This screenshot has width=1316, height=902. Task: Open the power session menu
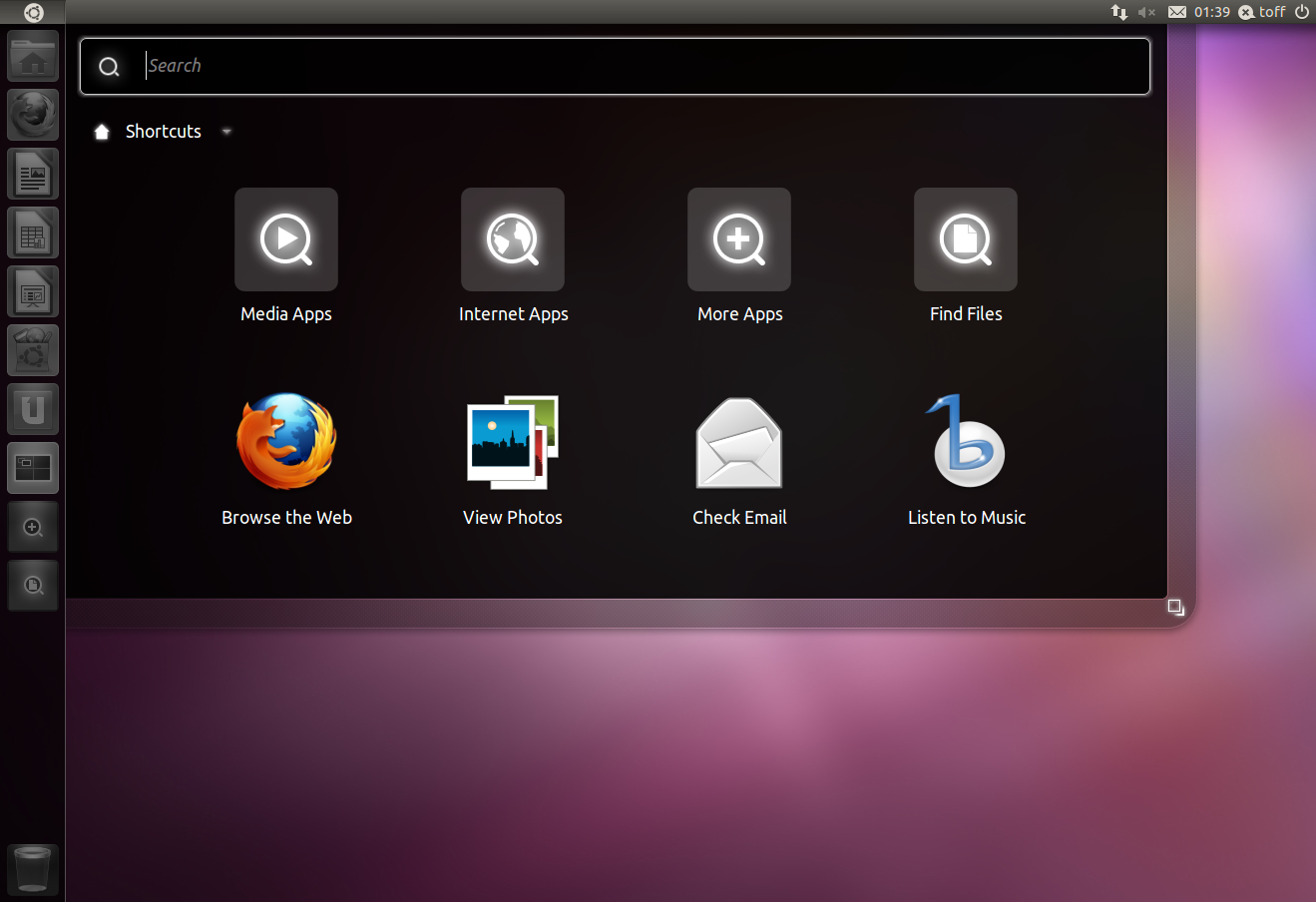click(1301, 12)
